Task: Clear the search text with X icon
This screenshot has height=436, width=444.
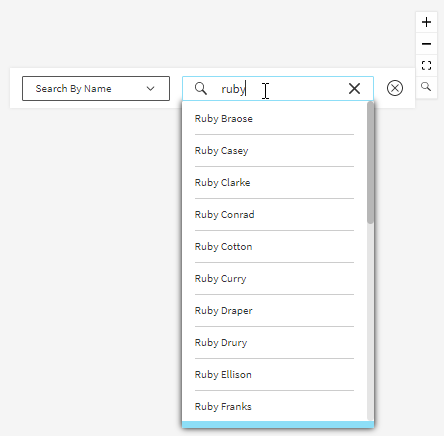Action: point(354,89)
